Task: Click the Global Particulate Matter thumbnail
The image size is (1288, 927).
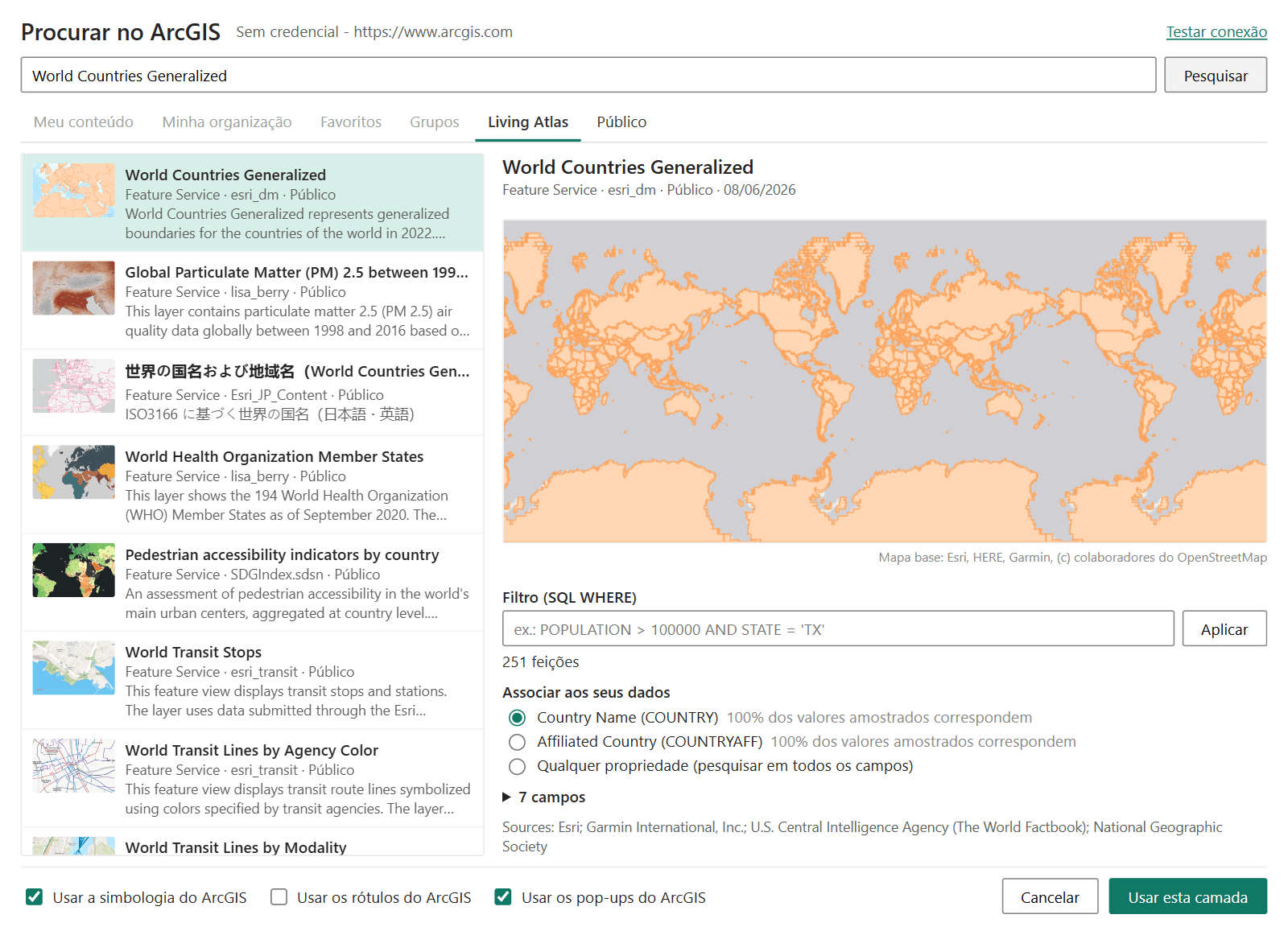Action: pyautogui.click(x=74, y=288)
